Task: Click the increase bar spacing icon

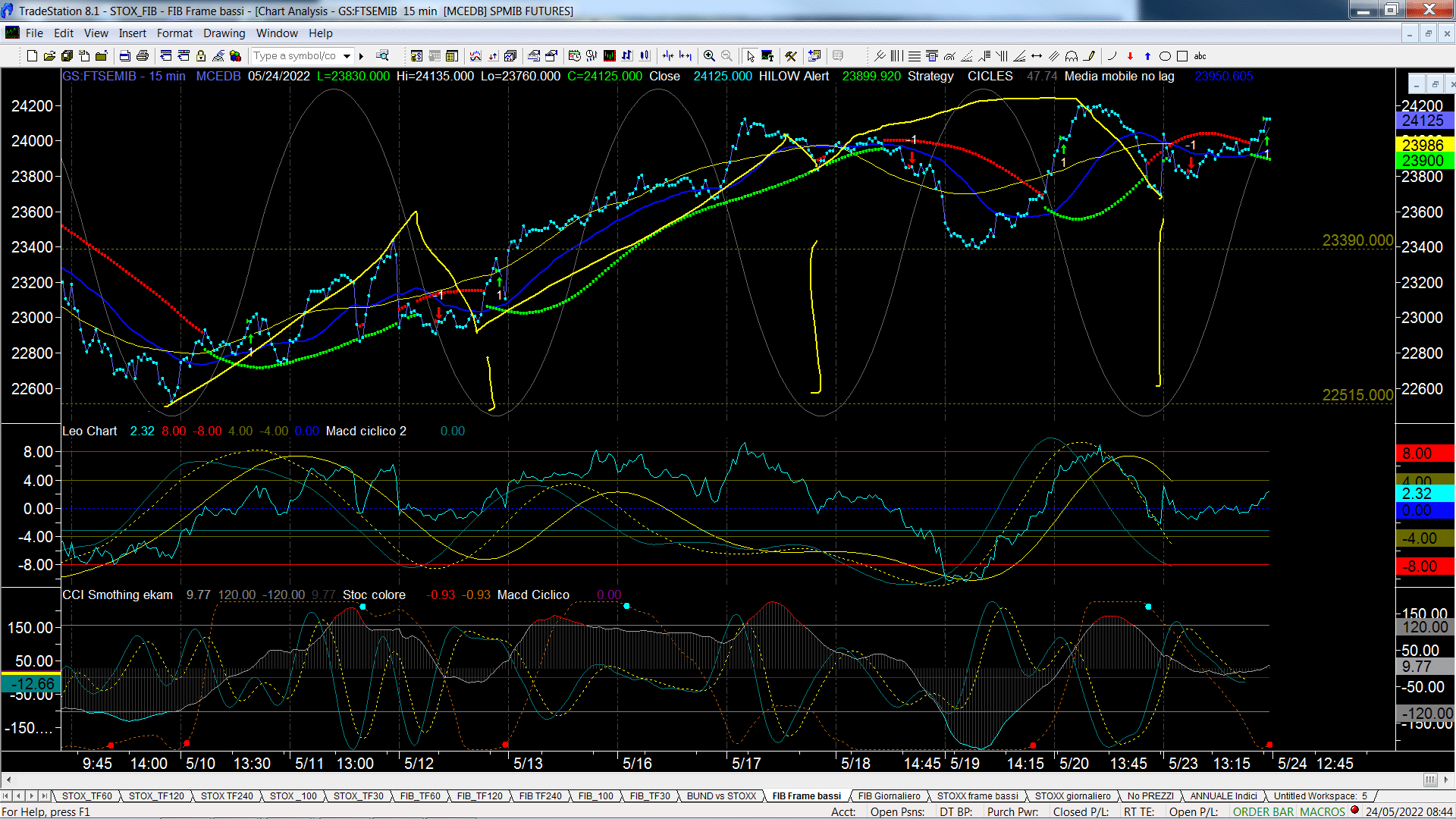Action: click(686, 56)
